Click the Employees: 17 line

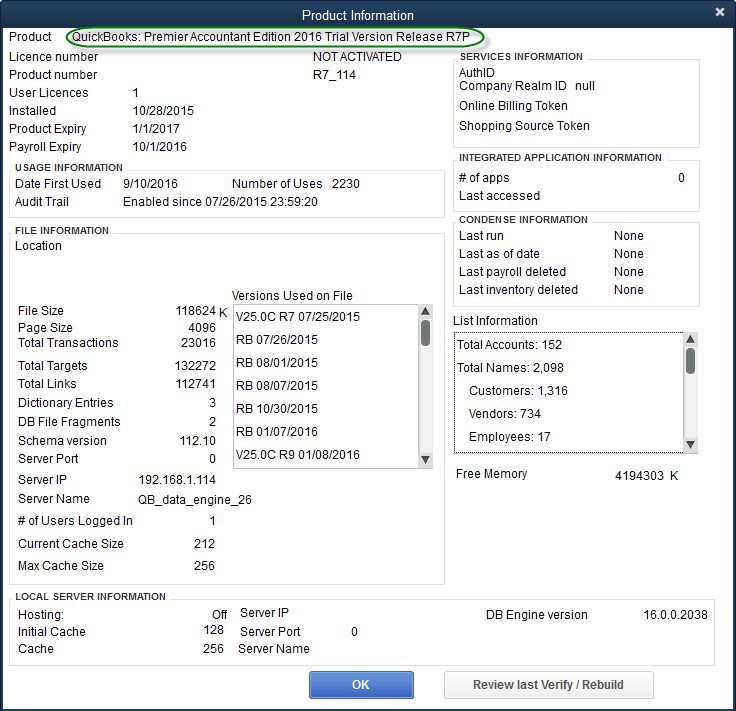tap(509, 437)
